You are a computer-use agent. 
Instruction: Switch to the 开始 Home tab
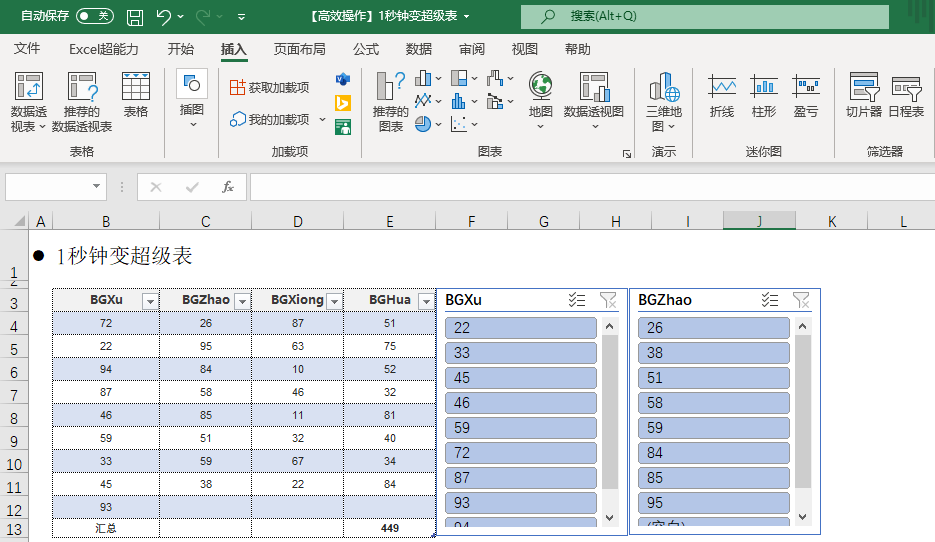coord(181,49)
